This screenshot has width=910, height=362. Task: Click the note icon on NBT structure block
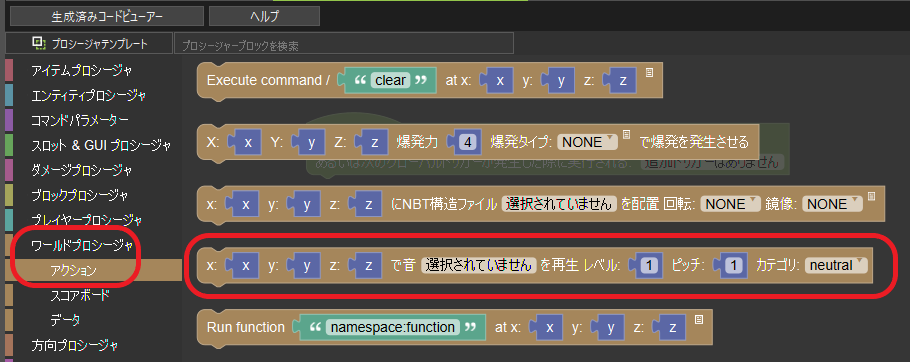(x=871, y=197)
